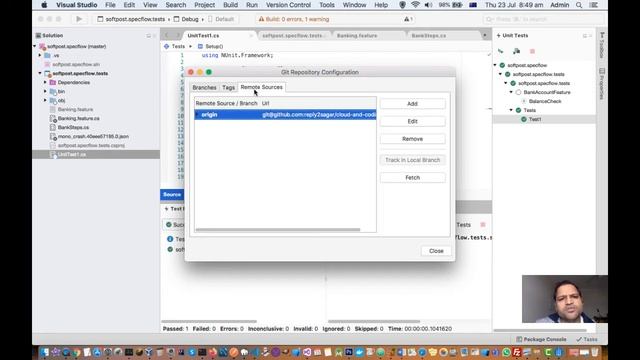This screenshot has width=640, height=360.
Task: Click the Fetch button
Action: [412, 178]
